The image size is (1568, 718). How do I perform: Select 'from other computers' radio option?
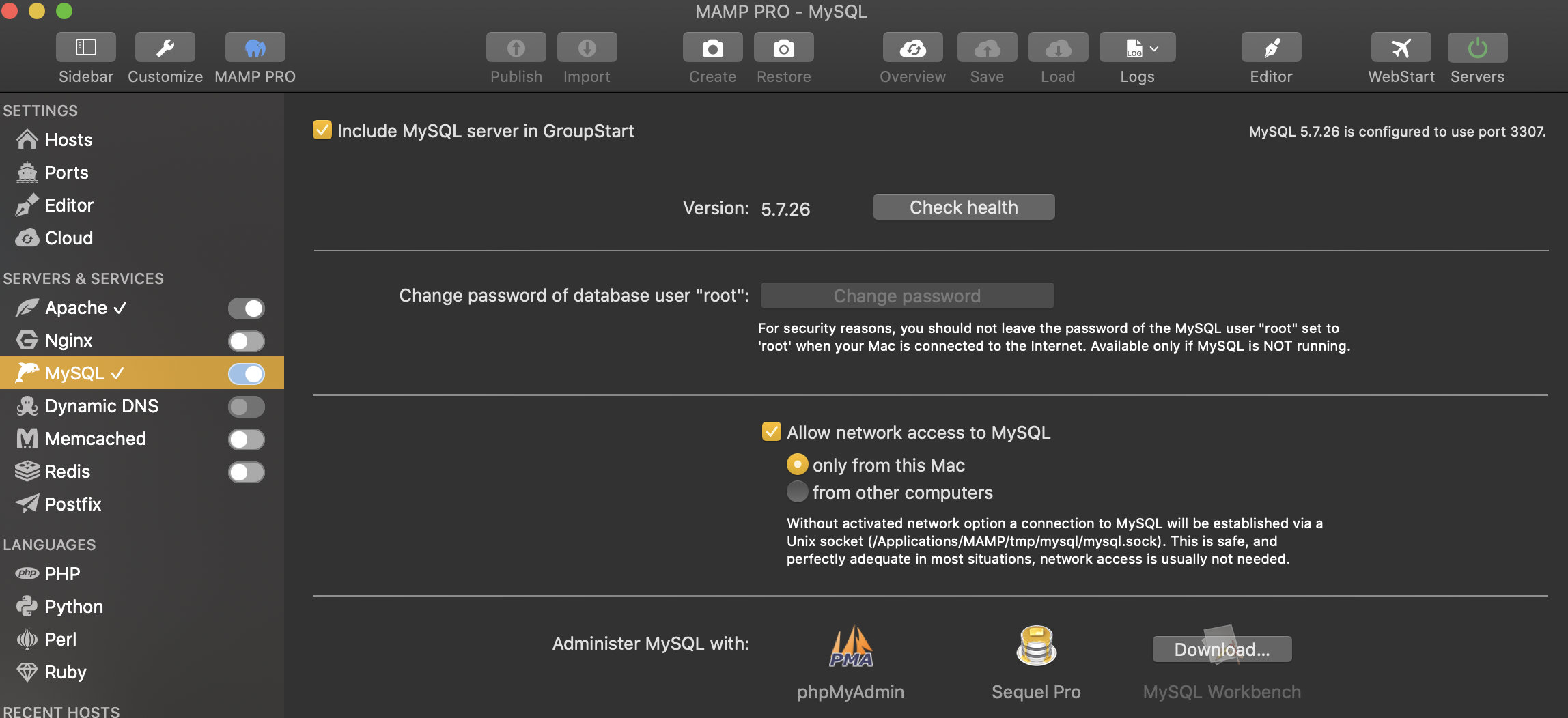tap(797, 491)
